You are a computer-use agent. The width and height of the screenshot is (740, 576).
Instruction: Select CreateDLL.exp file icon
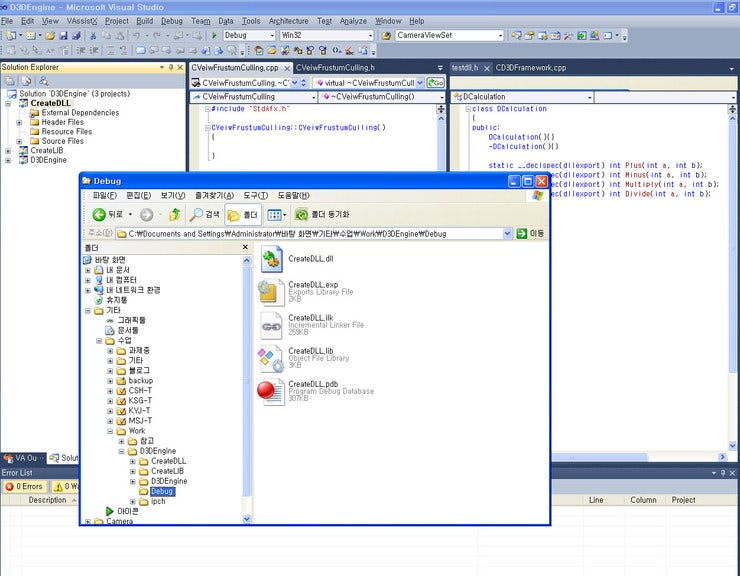click(271, 292)
